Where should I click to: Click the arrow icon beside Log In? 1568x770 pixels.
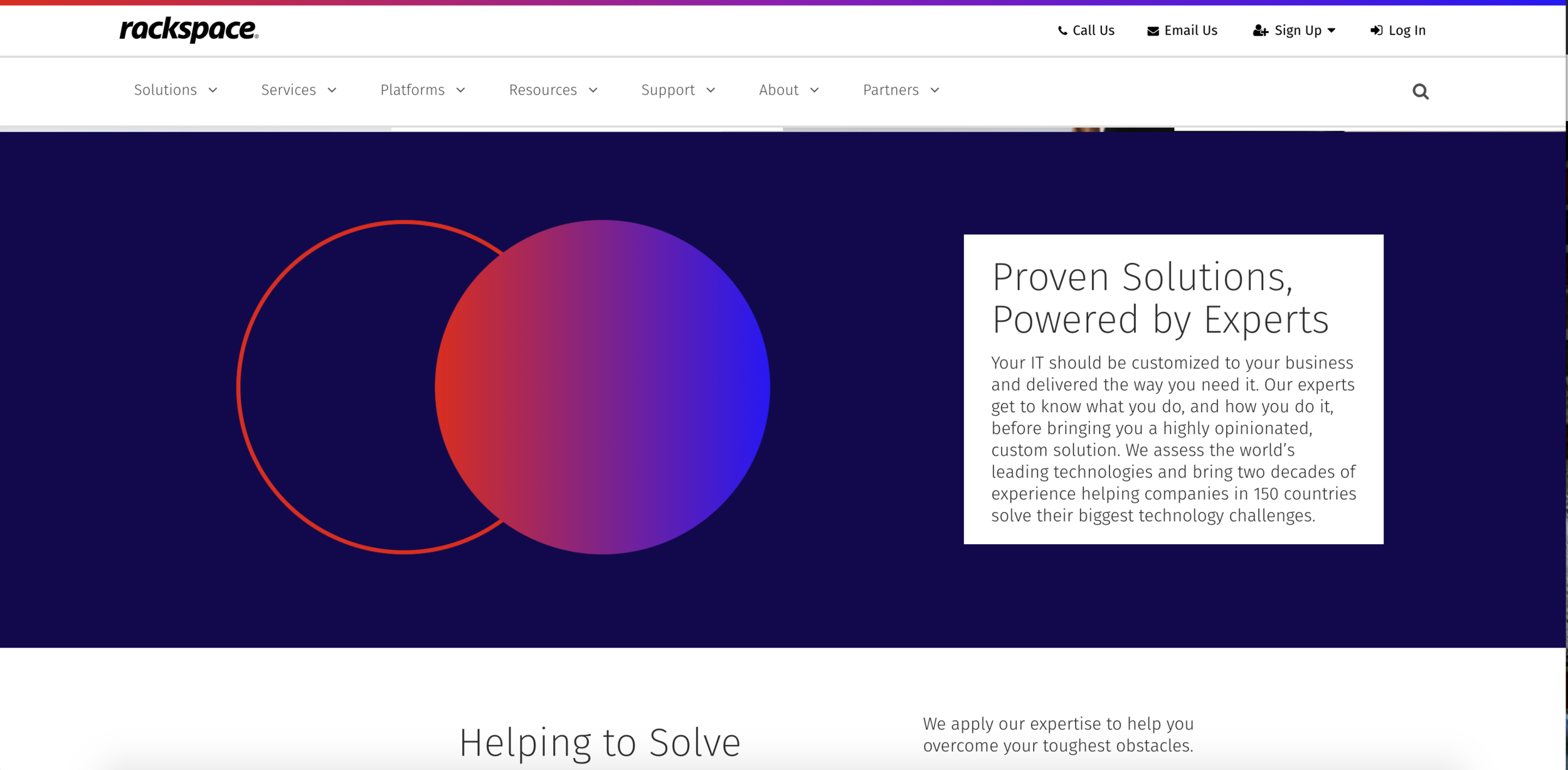point(1377,29)
